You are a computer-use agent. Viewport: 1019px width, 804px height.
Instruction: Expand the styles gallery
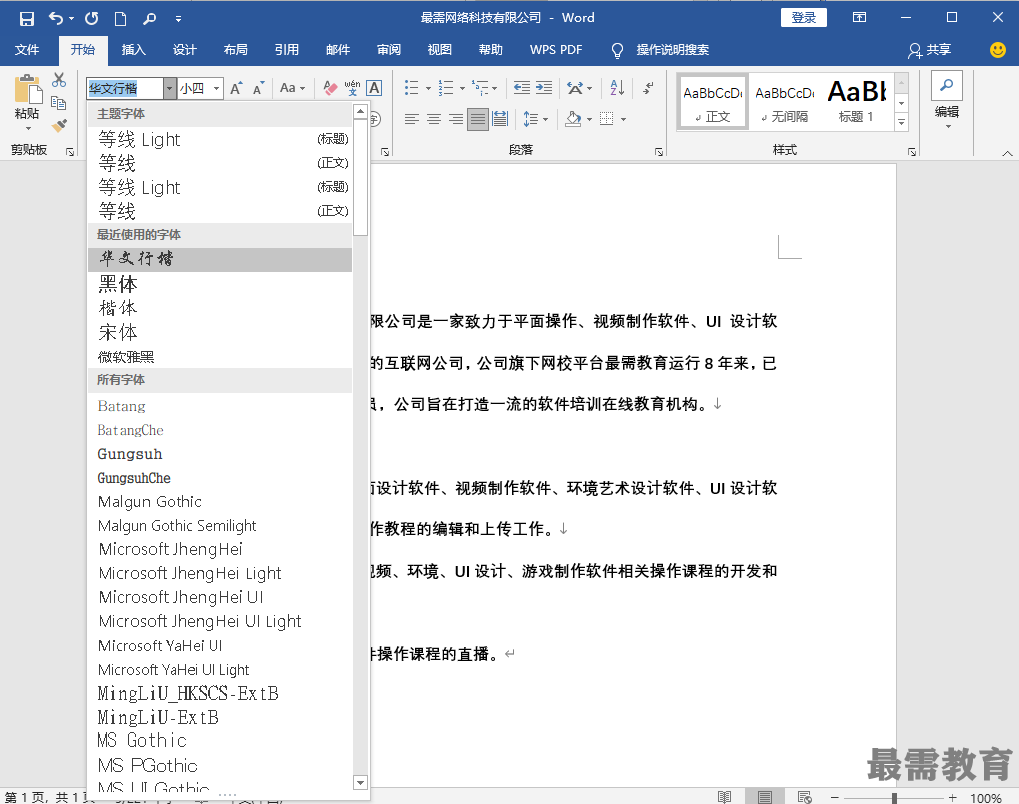point(901,122)
